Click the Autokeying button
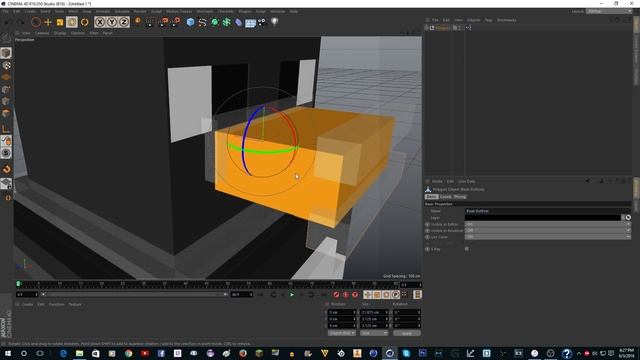The image size is (640, 360). pyautogui.click(x=346, y=294)
